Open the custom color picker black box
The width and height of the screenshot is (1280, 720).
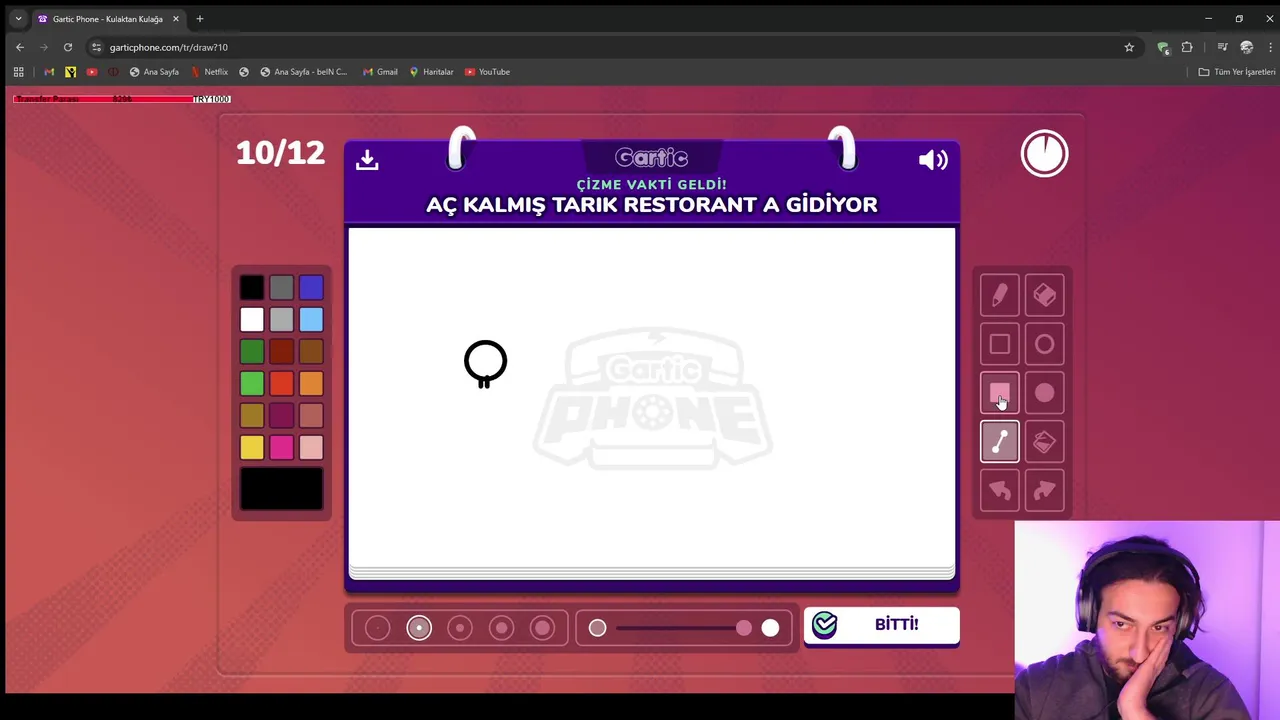point(281,489)
